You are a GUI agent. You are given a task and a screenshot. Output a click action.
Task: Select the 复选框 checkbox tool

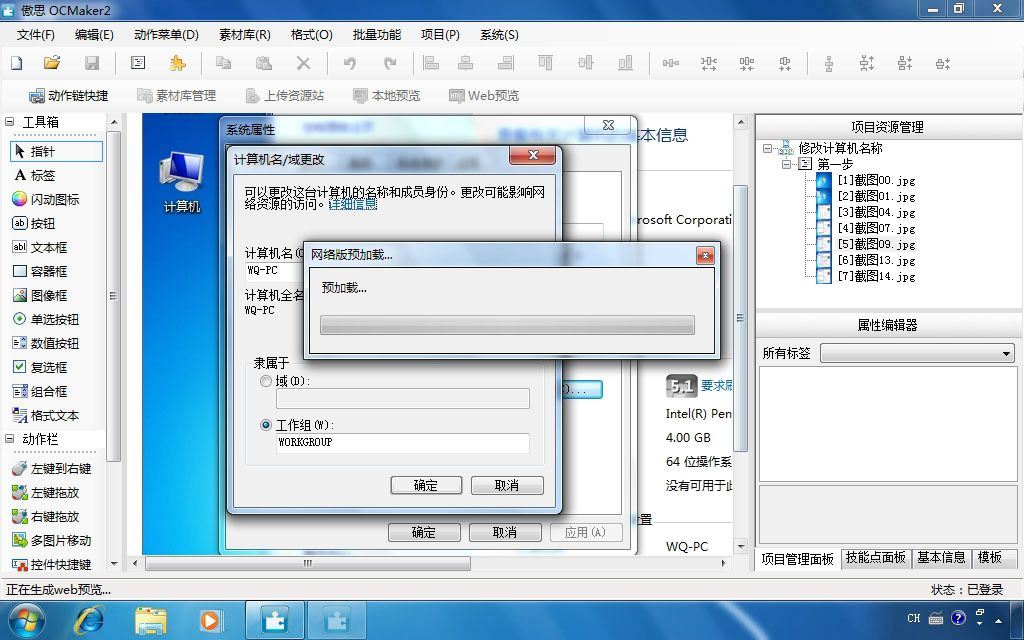tap(40, 367)
